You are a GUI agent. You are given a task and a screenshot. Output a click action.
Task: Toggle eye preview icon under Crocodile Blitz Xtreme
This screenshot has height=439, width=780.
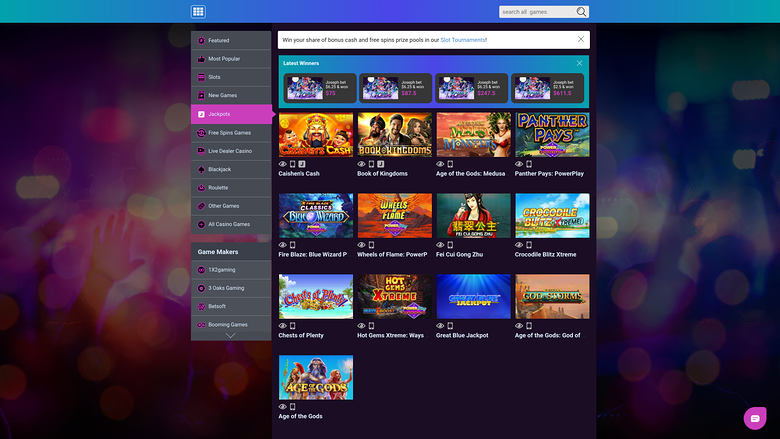pyautogui.click(x=519, y=245)
